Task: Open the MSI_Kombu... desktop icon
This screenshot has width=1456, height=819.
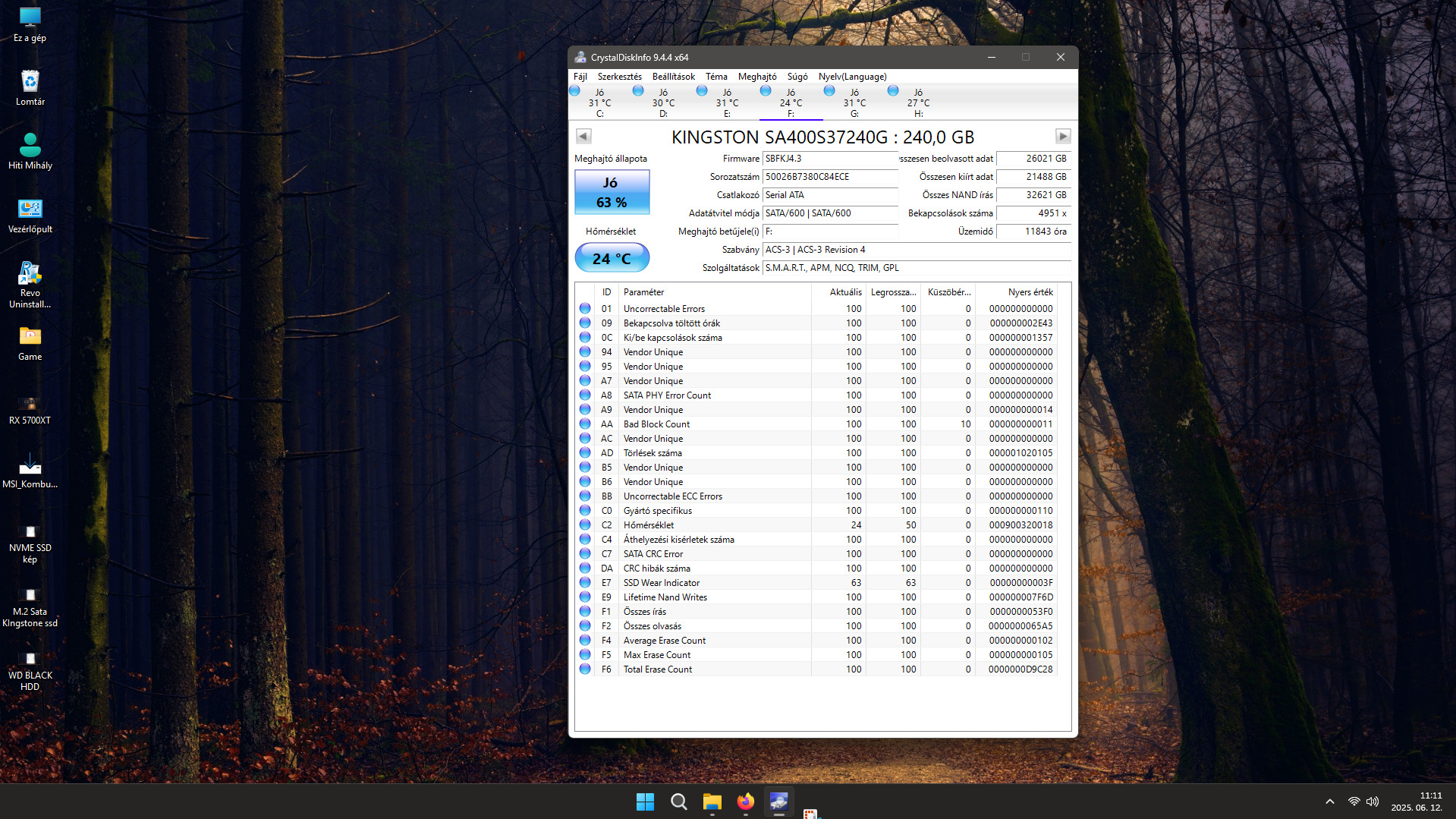Action: [30, 471]
